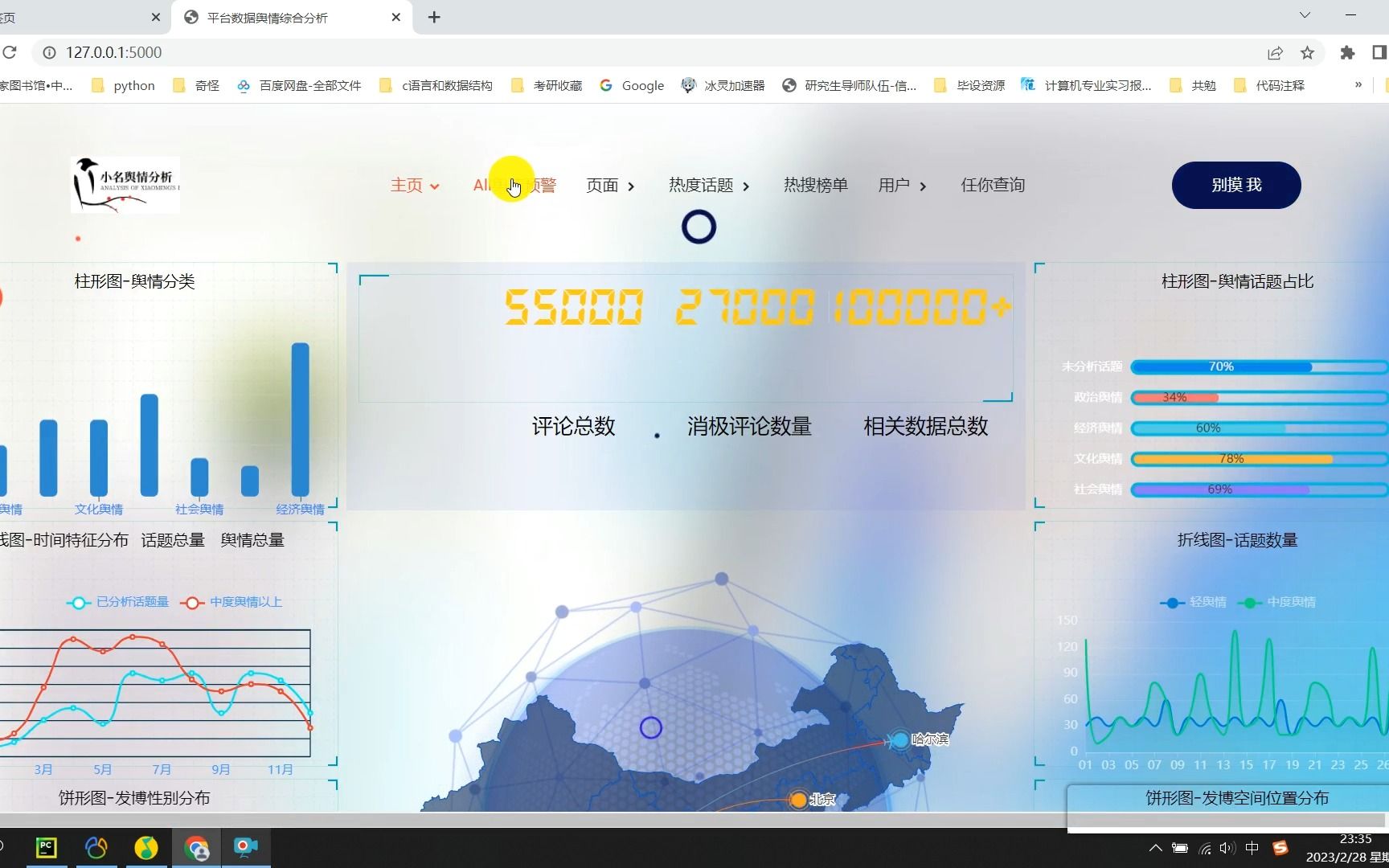Open the 代码注释 bookmark folder
Viewport: 1389px width, 868px height.
pyautogui.click(x=1269, y=85)
